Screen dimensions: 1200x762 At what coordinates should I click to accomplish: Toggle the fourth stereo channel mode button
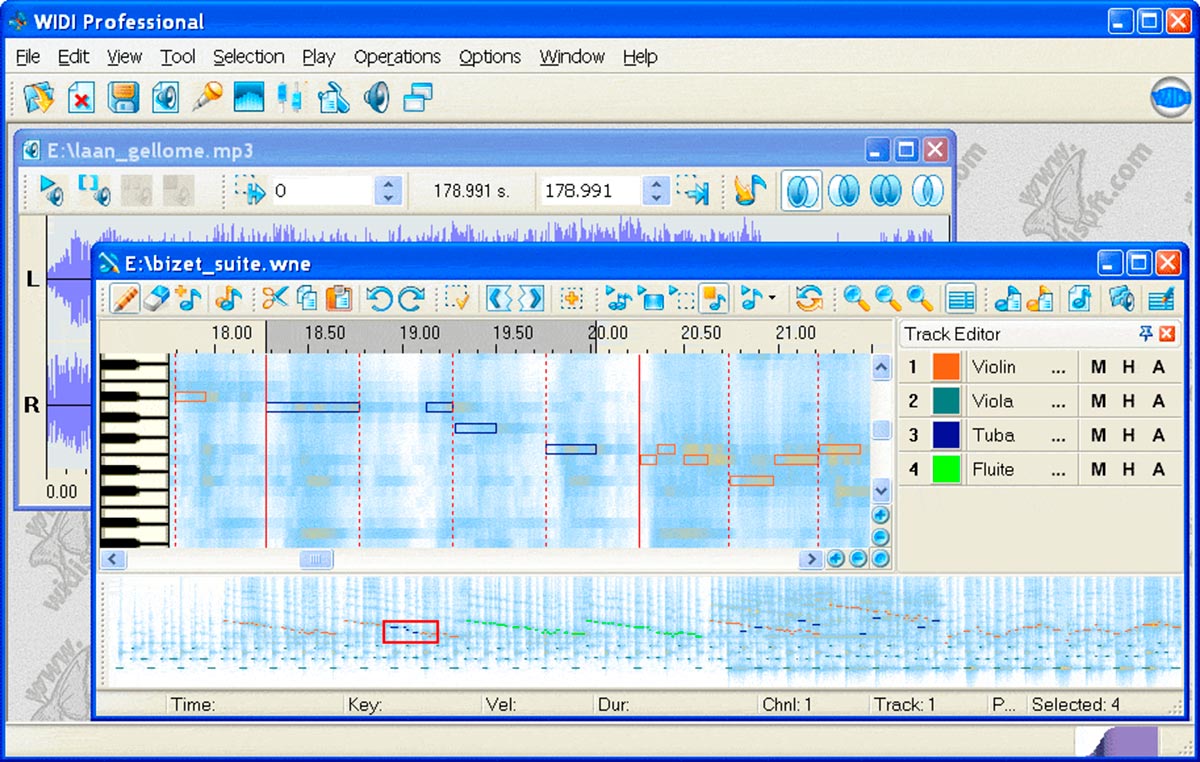click(x=928, y=190)
